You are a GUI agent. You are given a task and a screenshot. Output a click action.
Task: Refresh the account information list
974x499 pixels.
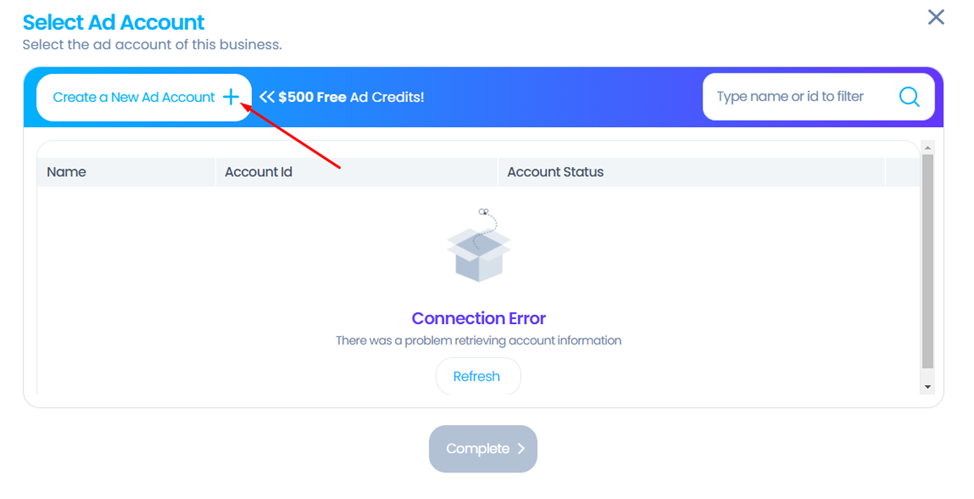click(x=477, y=376)
